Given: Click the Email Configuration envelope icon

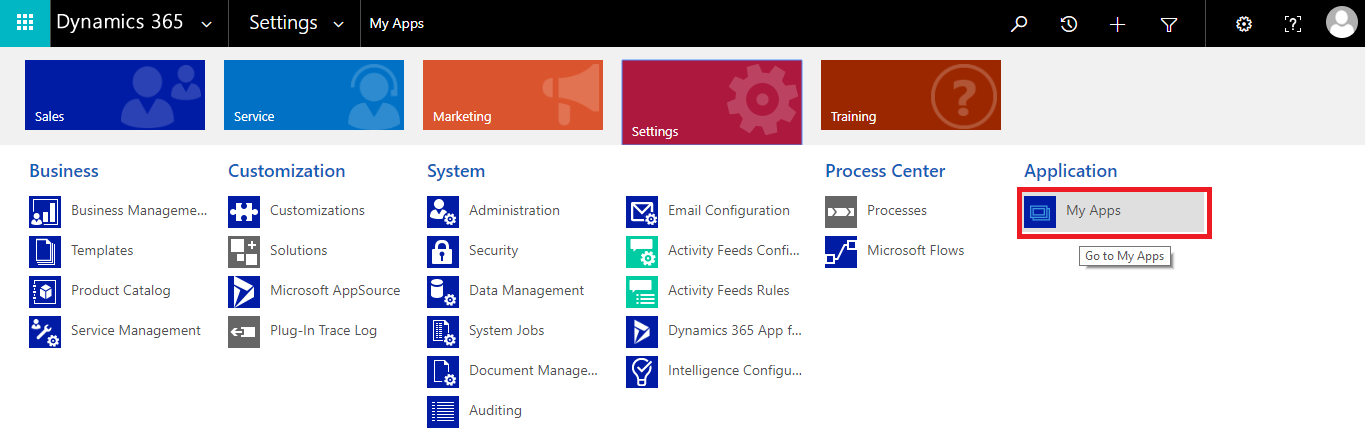Looking at the screenshot, I should (x=642, y=211).
